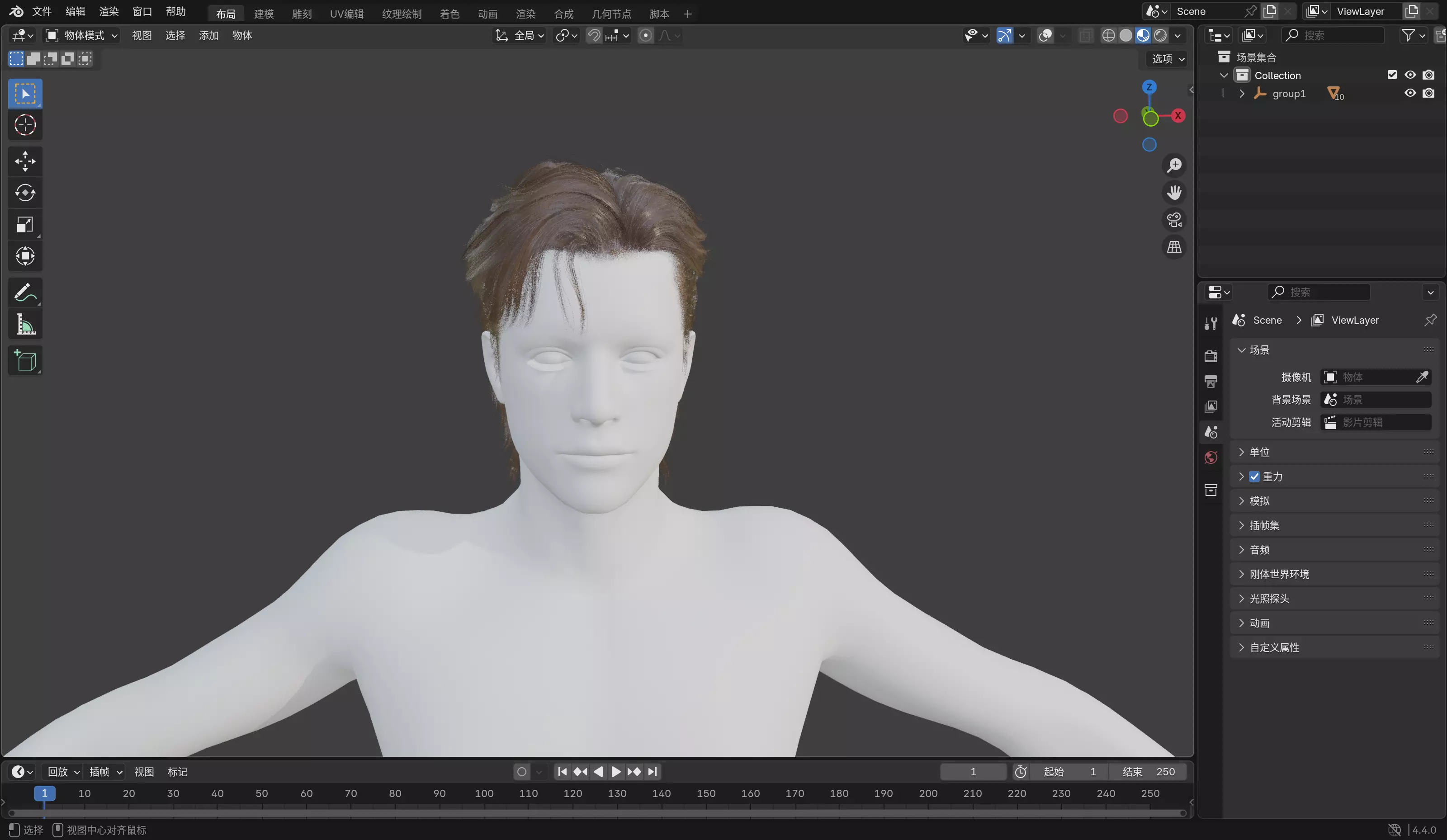This screenshot has height=840, width=1447.
Task: Switch perspective/orthographic grid icon
Action: pos(1174,247)
